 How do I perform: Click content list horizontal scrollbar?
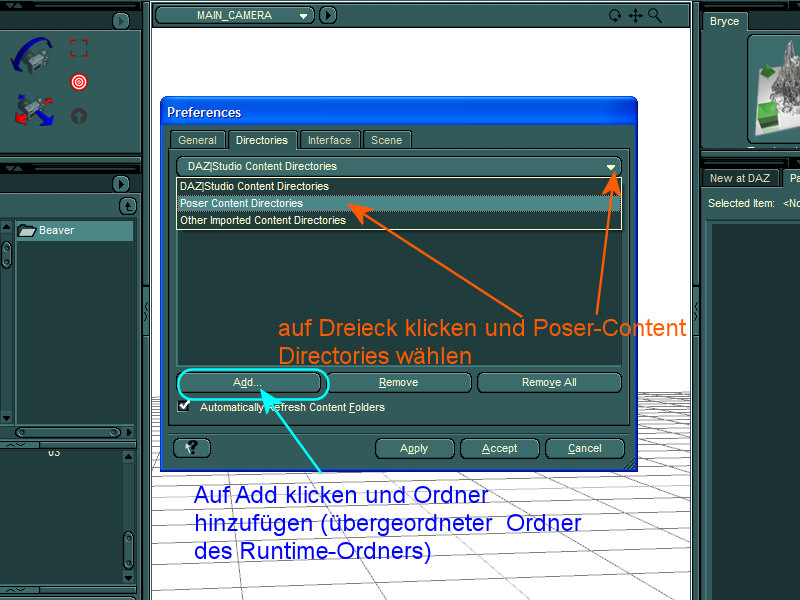point(68,433)
